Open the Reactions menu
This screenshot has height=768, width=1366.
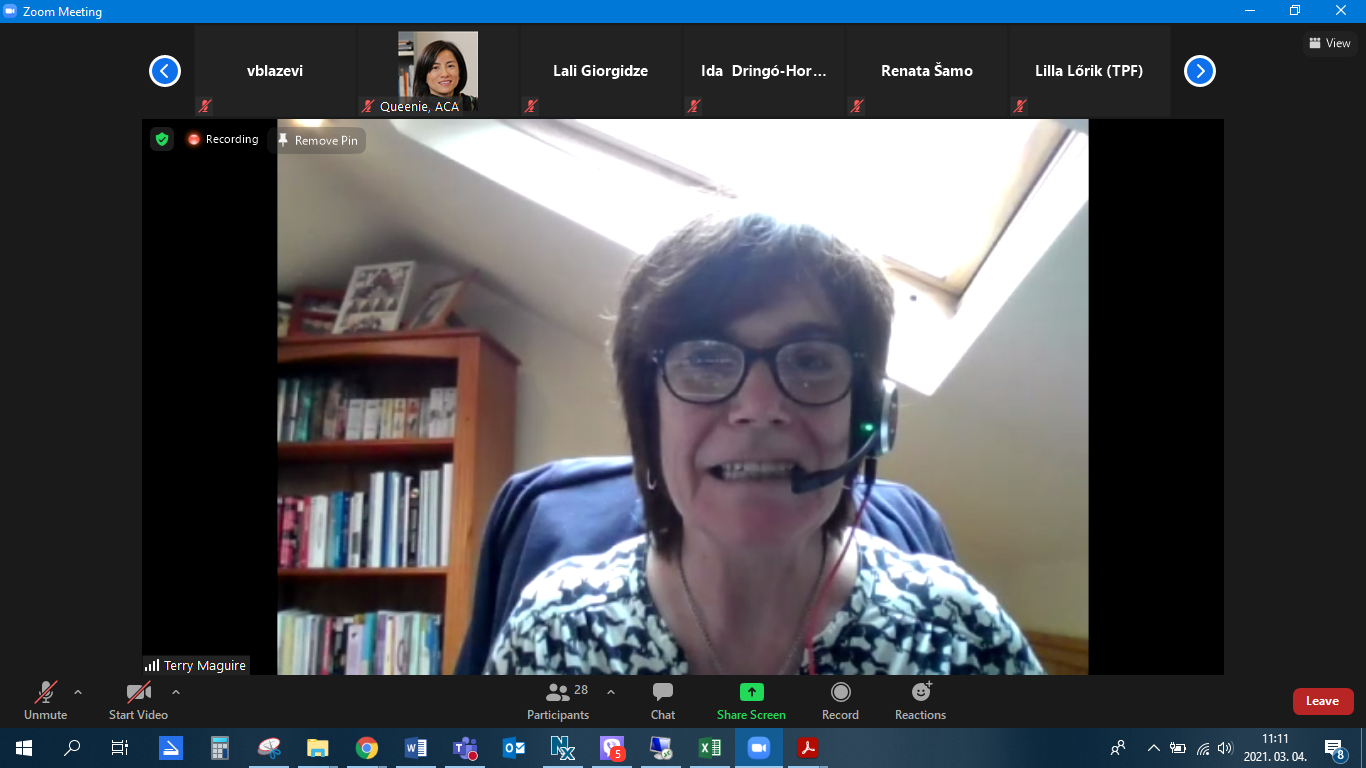(920, 700)
